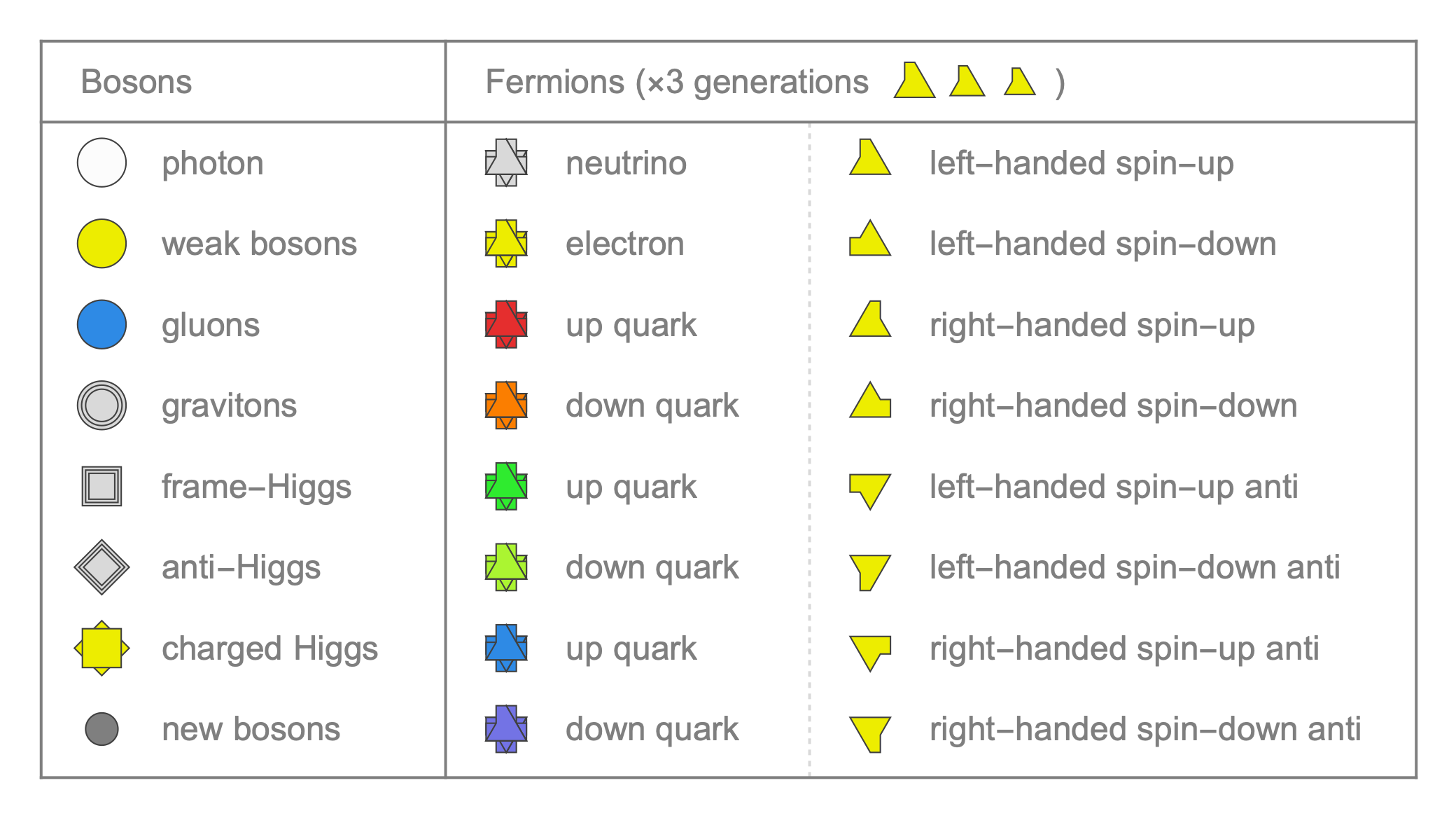Screen dimensions: 1456x818
Task: Select the yellow weak bosons circle
Action: (x=101, y=244)
